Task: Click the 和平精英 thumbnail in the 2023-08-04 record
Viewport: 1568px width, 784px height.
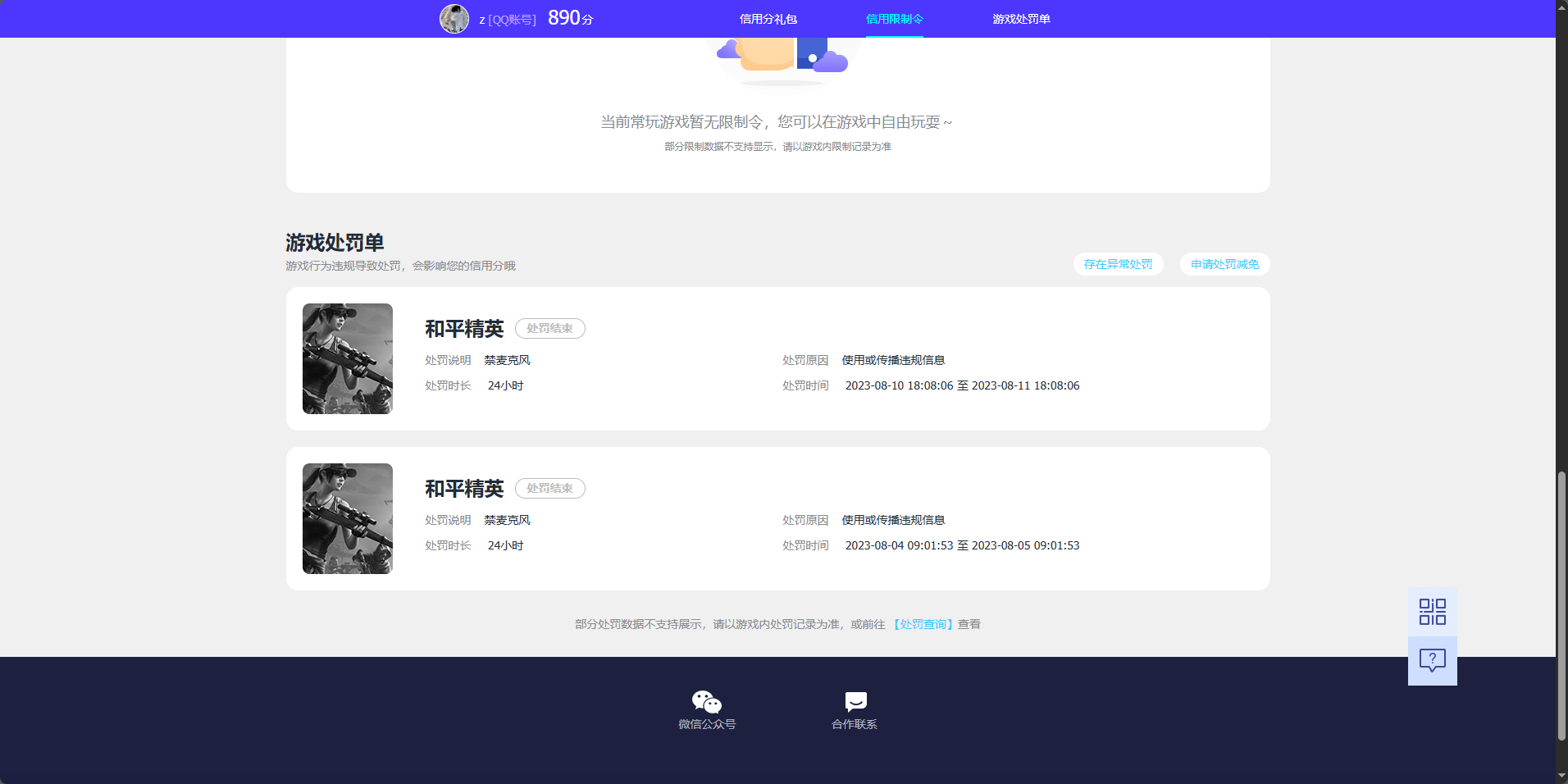Action: click(x=348, y=518)
